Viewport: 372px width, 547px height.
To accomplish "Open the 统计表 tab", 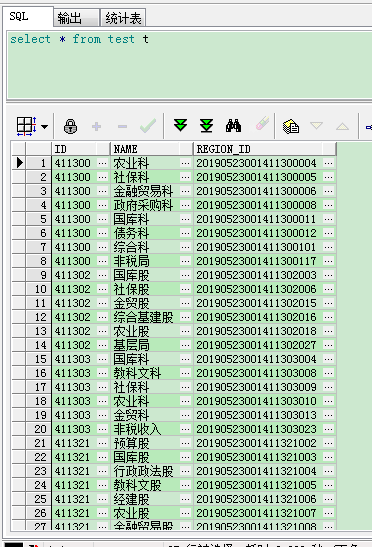I will (123, 18).
